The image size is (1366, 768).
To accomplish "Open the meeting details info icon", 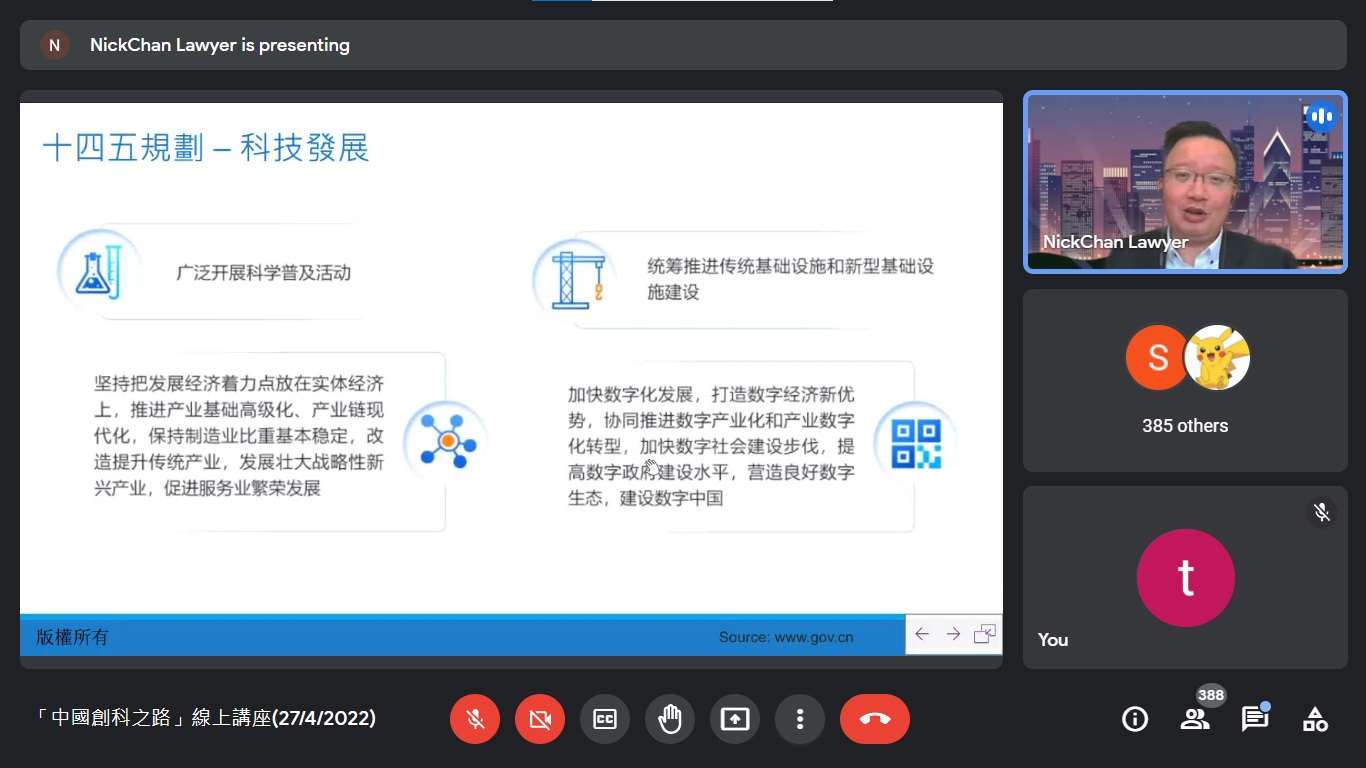I will coord(1135,719).
